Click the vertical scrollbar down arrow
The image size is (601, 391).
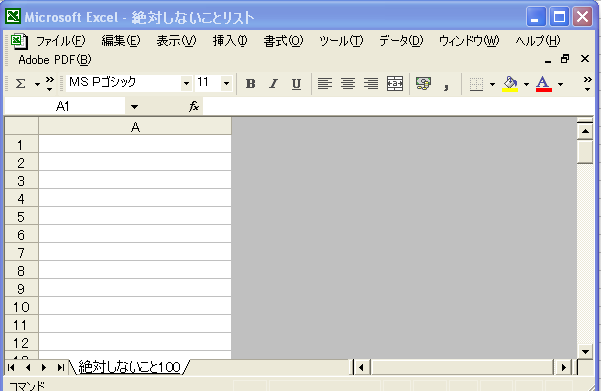585,351
